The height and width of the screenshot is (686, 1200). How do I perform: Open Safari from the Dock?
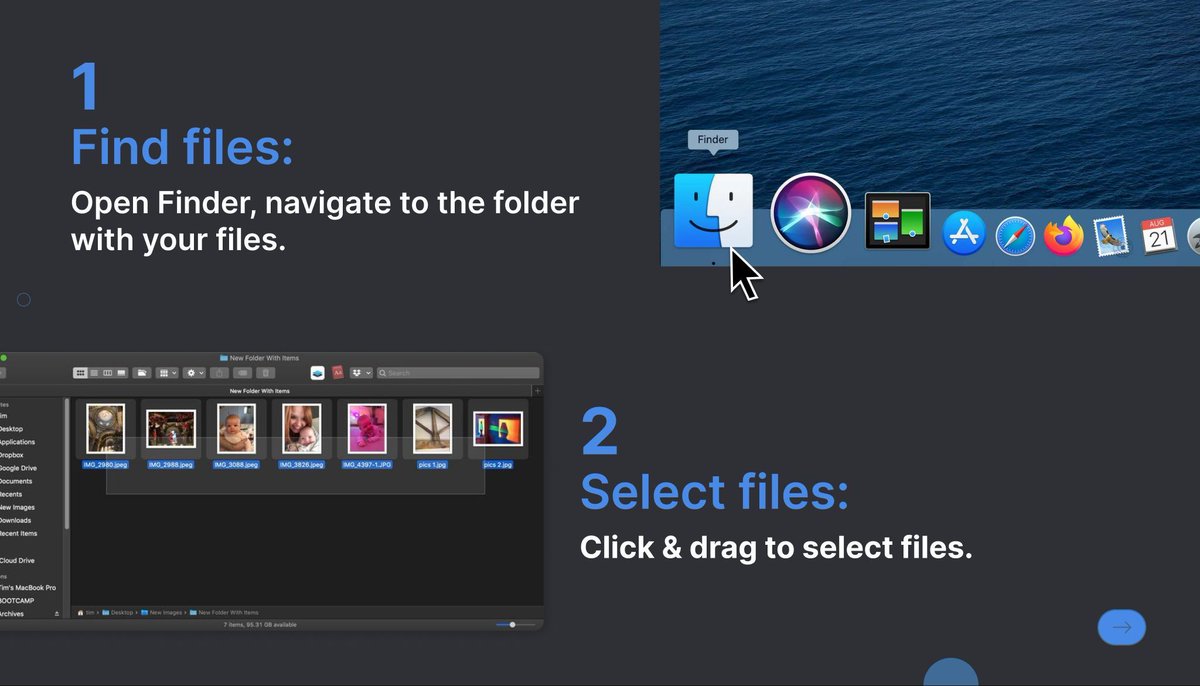point(1013,234)
